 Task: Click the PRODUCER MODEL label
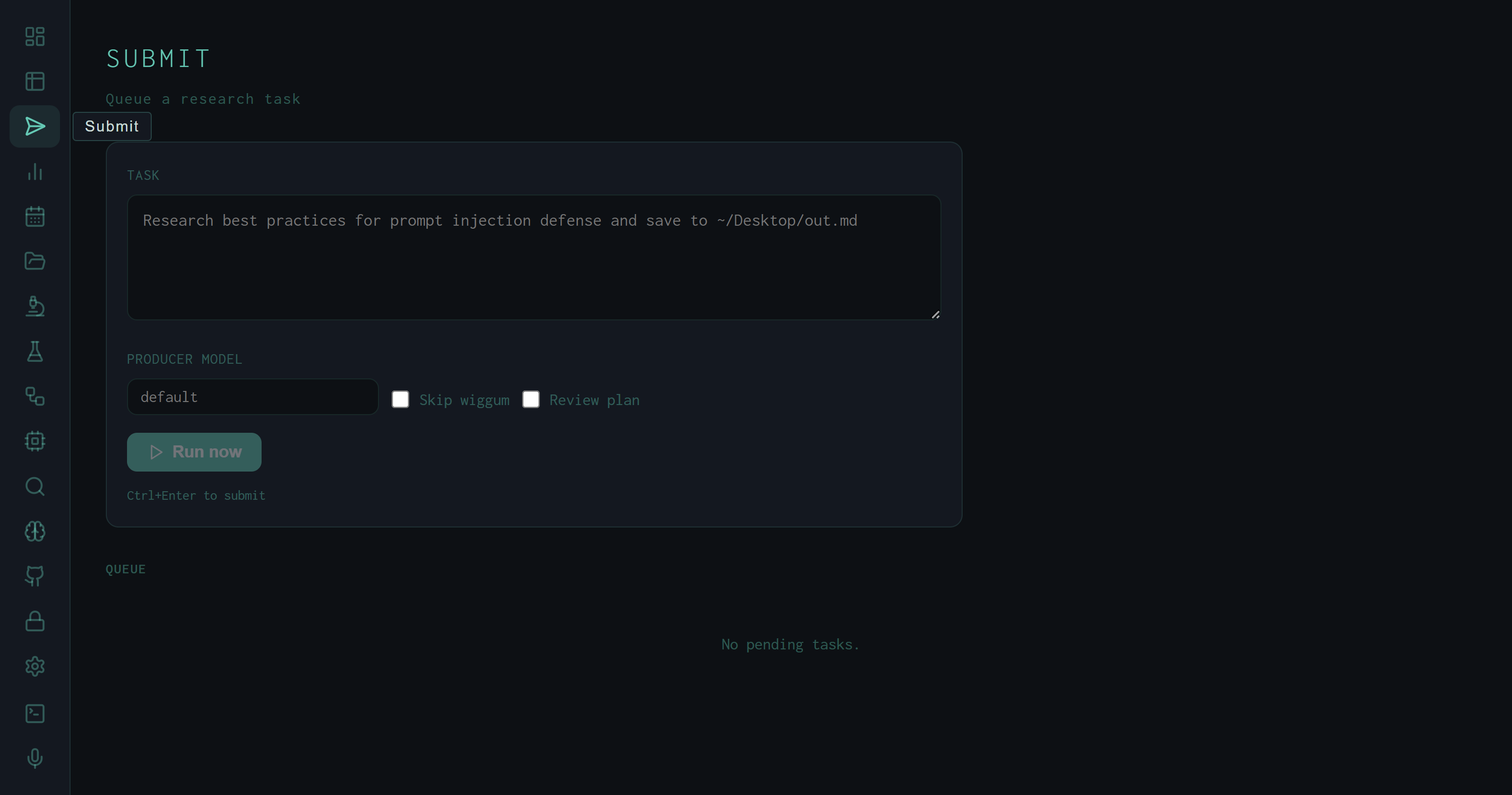pos(184,359)
